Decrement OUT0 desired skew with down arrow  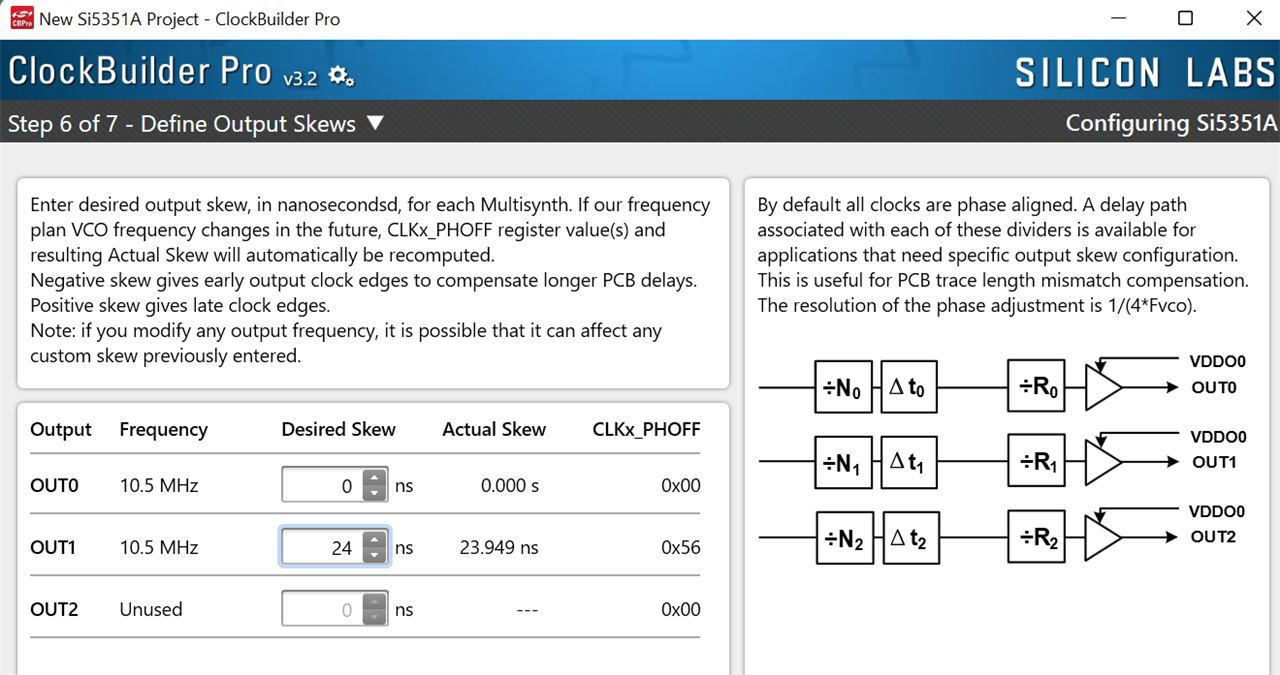(x=374, y=492)
